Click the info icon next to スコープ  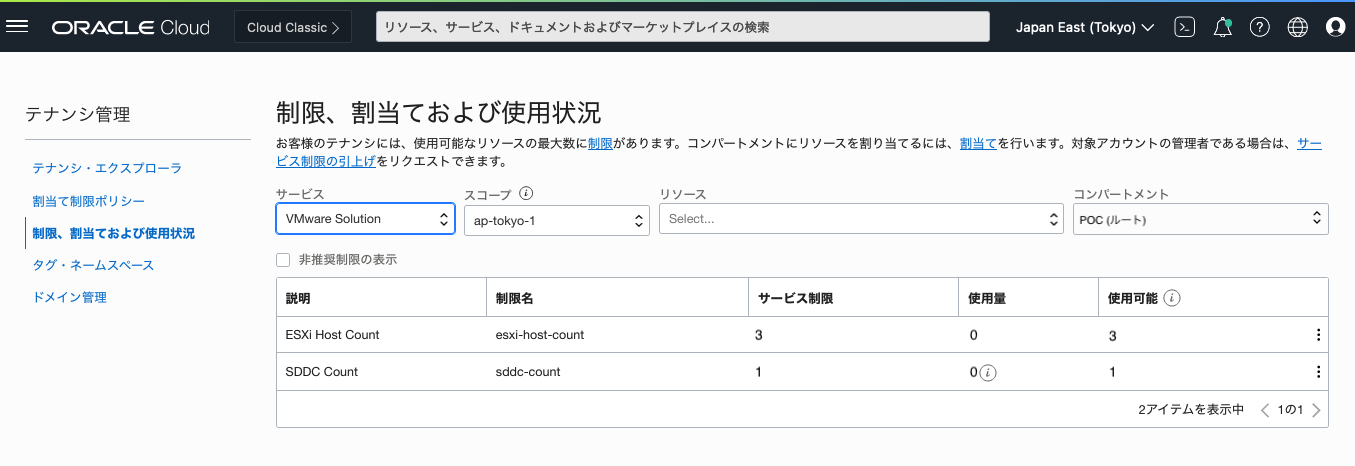[x=526, y=194]
